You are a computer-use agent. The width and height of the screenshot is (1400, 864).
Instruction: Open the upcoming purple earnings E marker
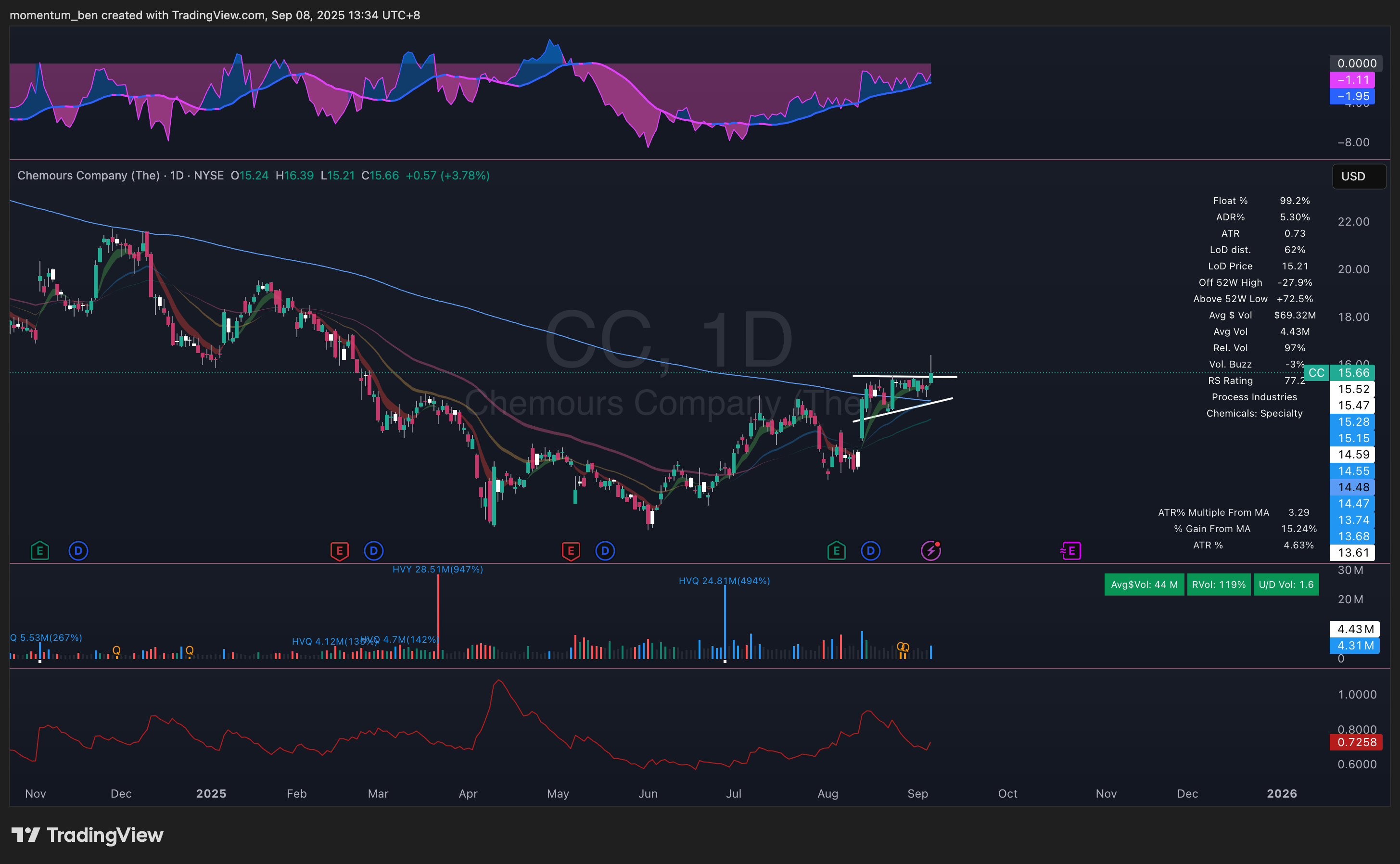point(1071,551)
